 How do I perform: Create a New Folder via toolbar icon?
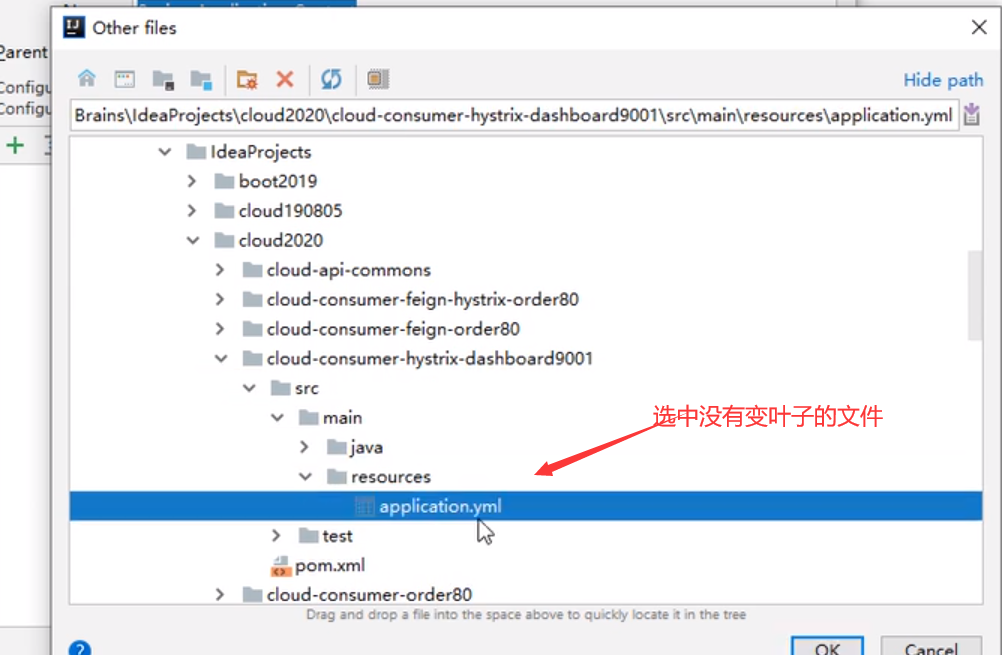(247, 80)
